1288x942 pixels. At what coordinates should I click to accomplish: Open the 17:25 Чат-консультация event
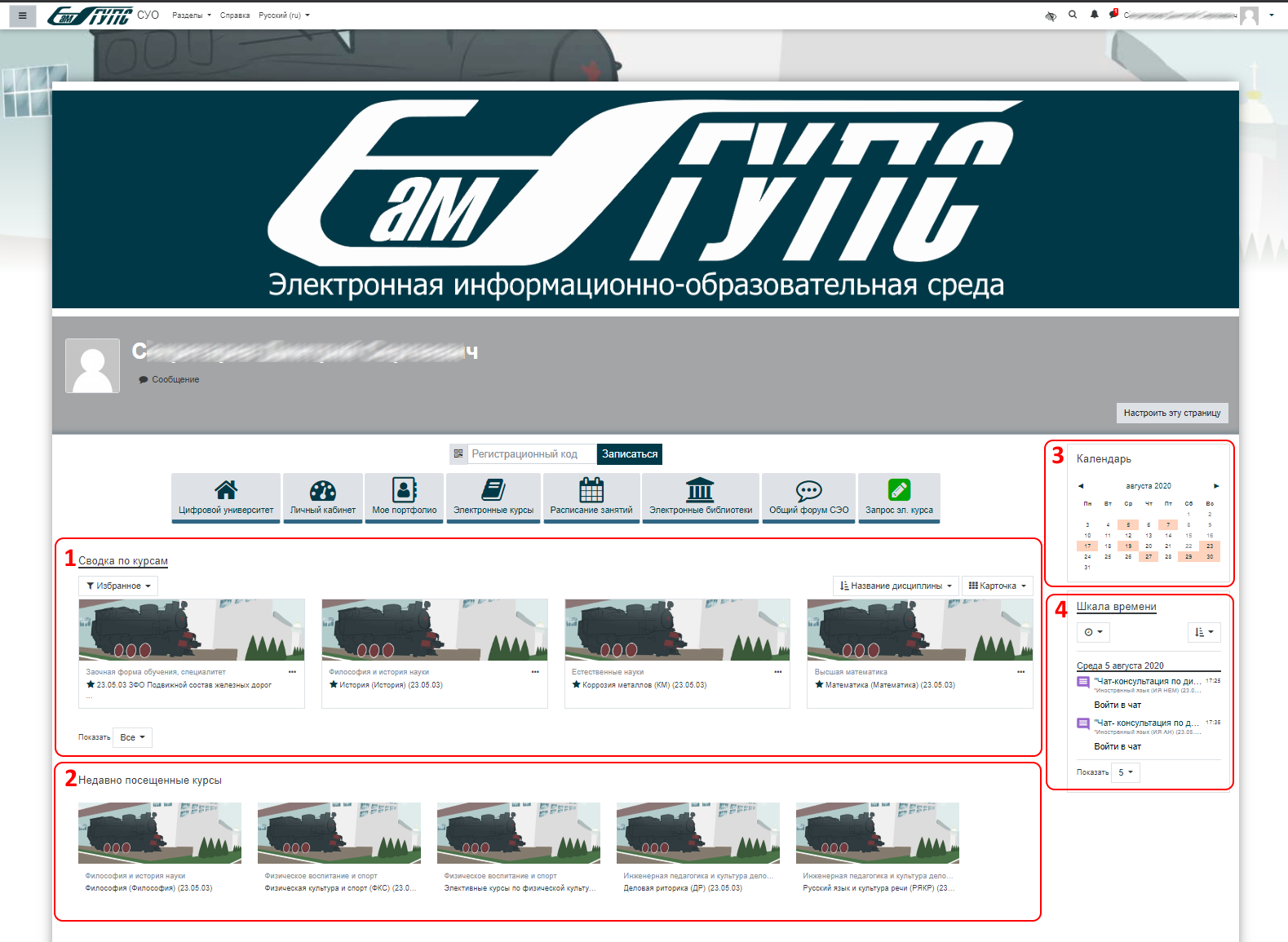1147,682
